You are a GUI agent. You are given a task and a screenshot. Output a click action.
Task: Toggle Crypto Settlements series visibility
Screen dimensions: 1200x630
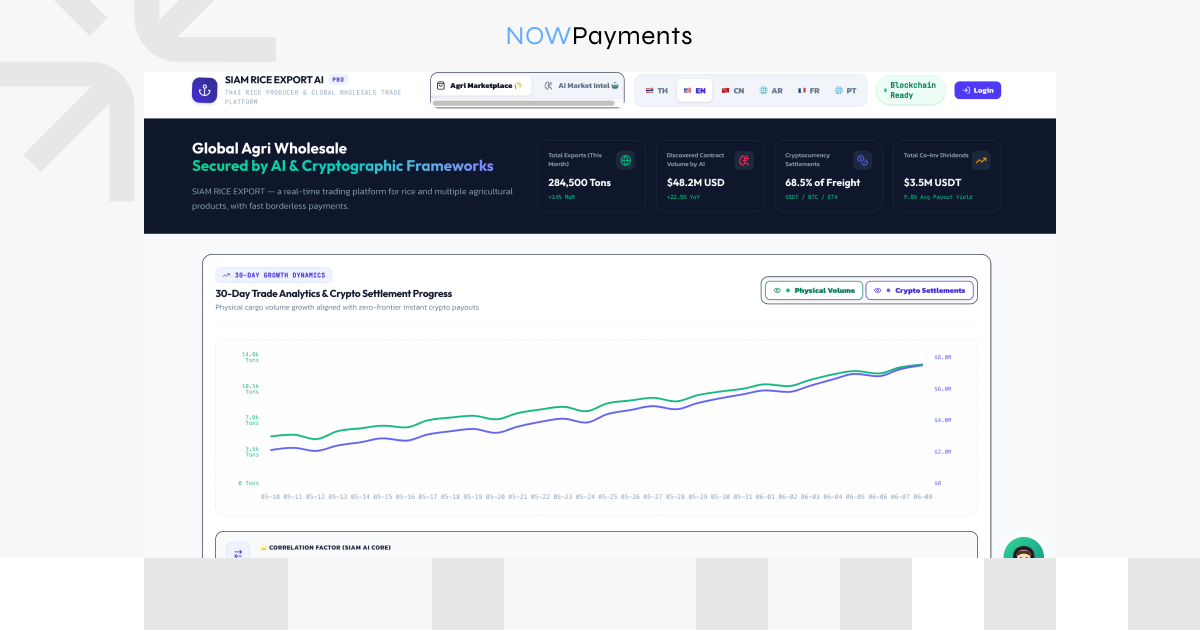point(919,290)
